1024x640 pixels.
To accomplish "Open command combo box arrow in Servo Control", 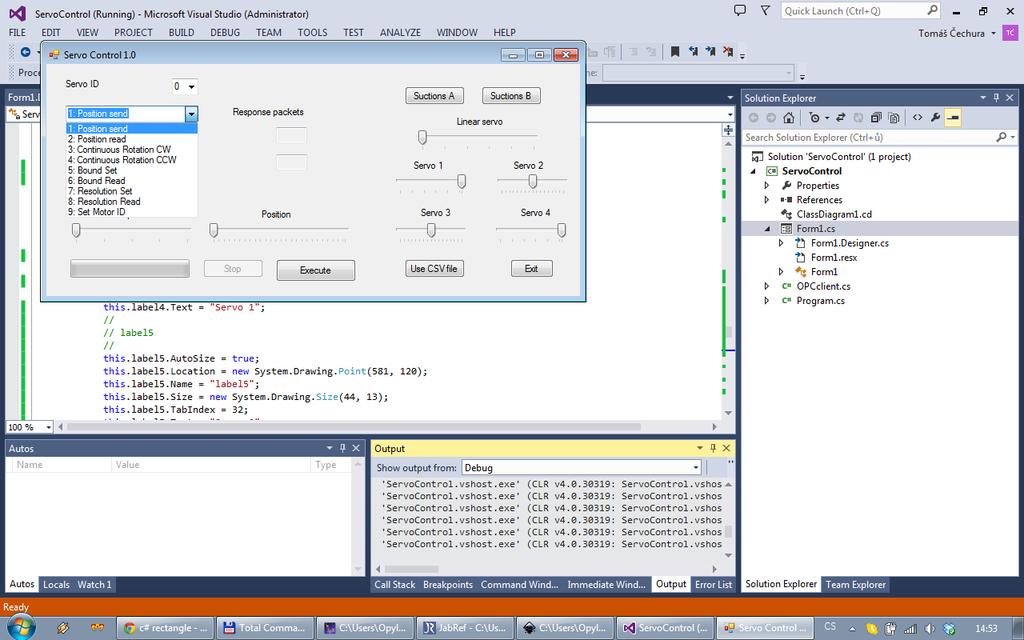I will [191, 114].
